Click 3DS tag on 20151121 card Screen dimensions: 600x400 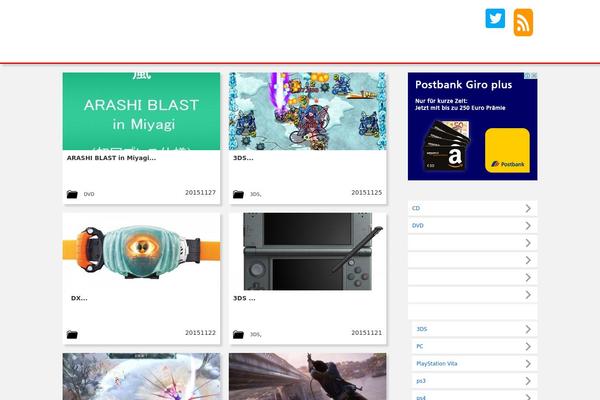point(256,335)
